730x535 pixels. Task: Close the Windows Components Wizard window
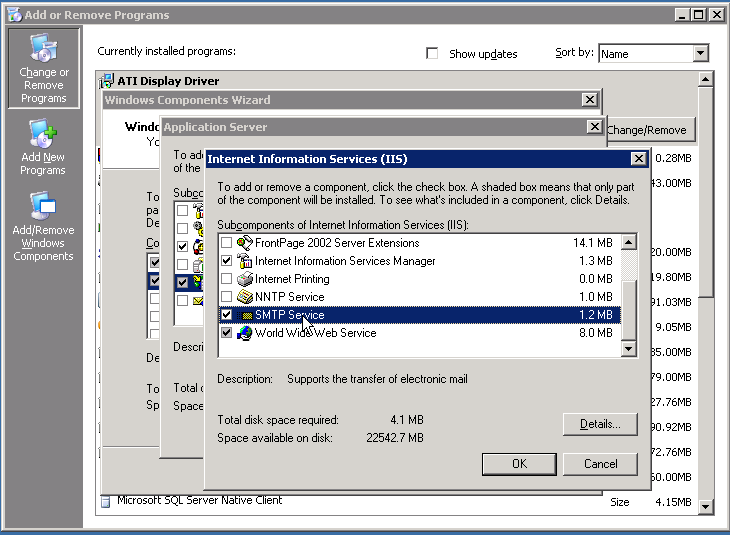[x=590, y=100]
